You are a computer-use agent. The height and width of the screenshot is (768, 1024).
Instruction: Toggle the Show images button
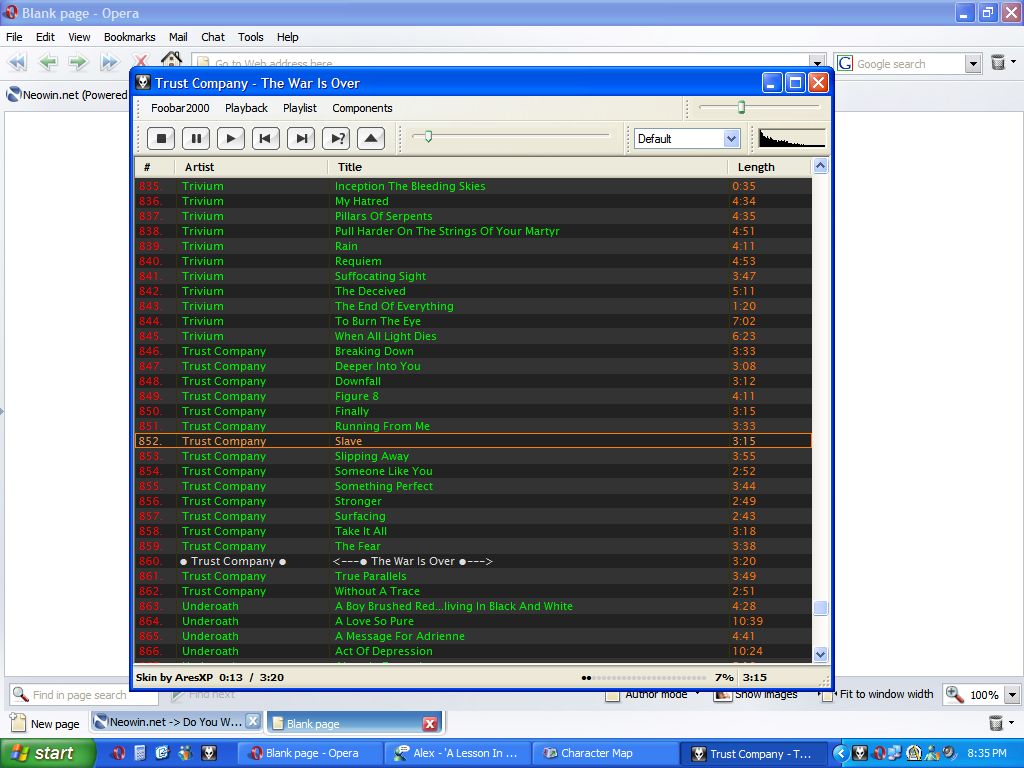point(722,695)
